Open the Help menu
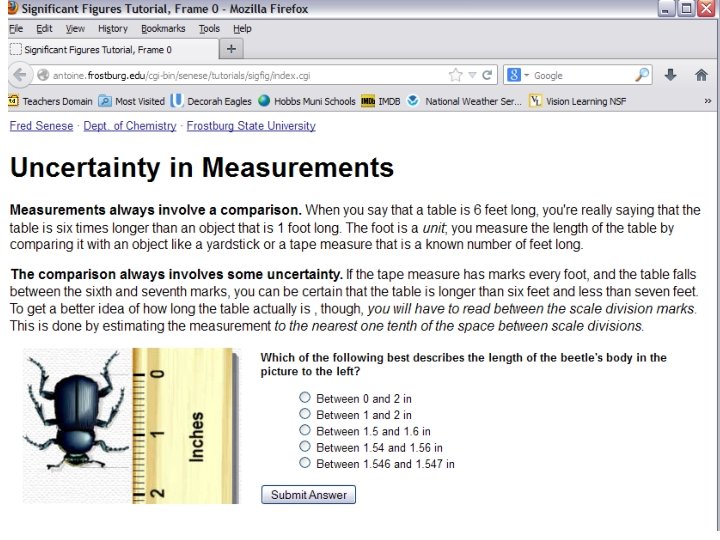 click(x=242, y=28)
